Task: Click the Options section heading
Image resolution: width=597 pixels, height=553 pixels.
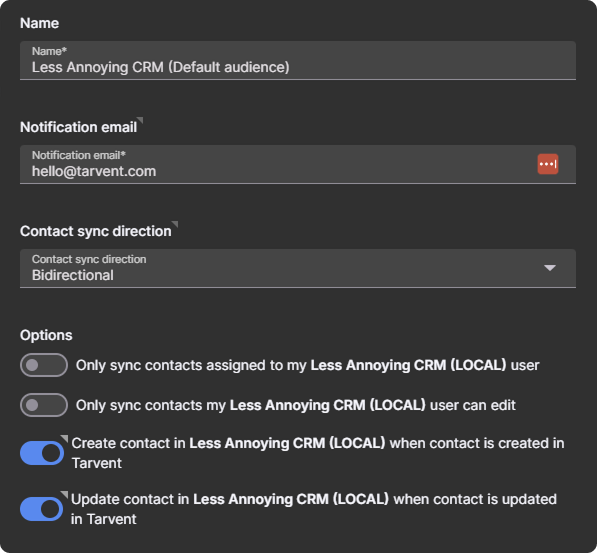Action: 46,335
